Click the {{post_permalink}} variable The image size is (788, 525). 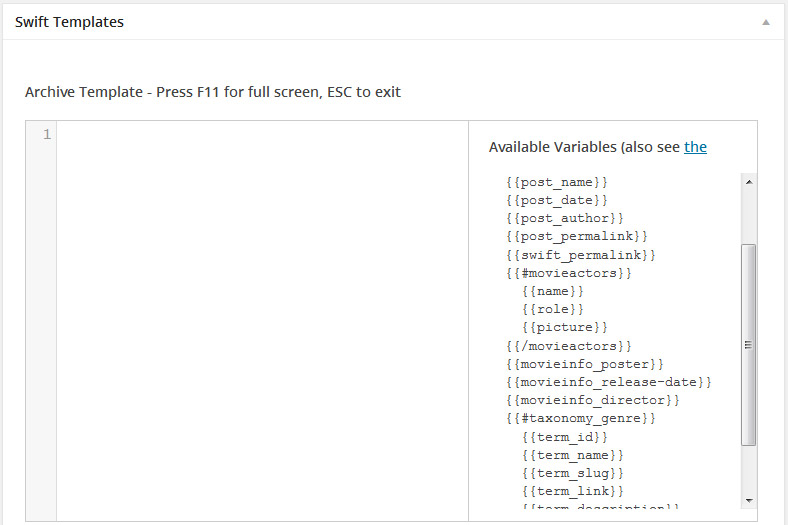click(577, 236)
